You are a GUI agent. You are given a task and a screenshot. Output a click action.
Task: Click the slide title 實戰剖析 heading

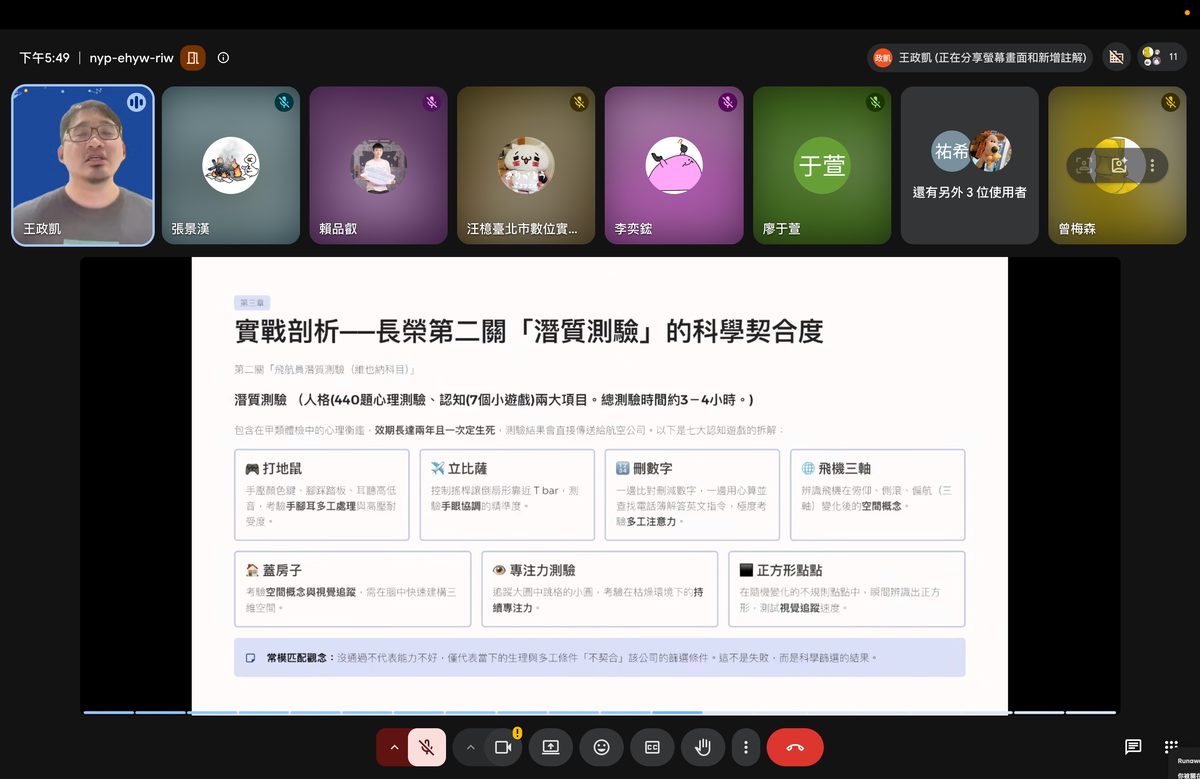coord(529,331)
